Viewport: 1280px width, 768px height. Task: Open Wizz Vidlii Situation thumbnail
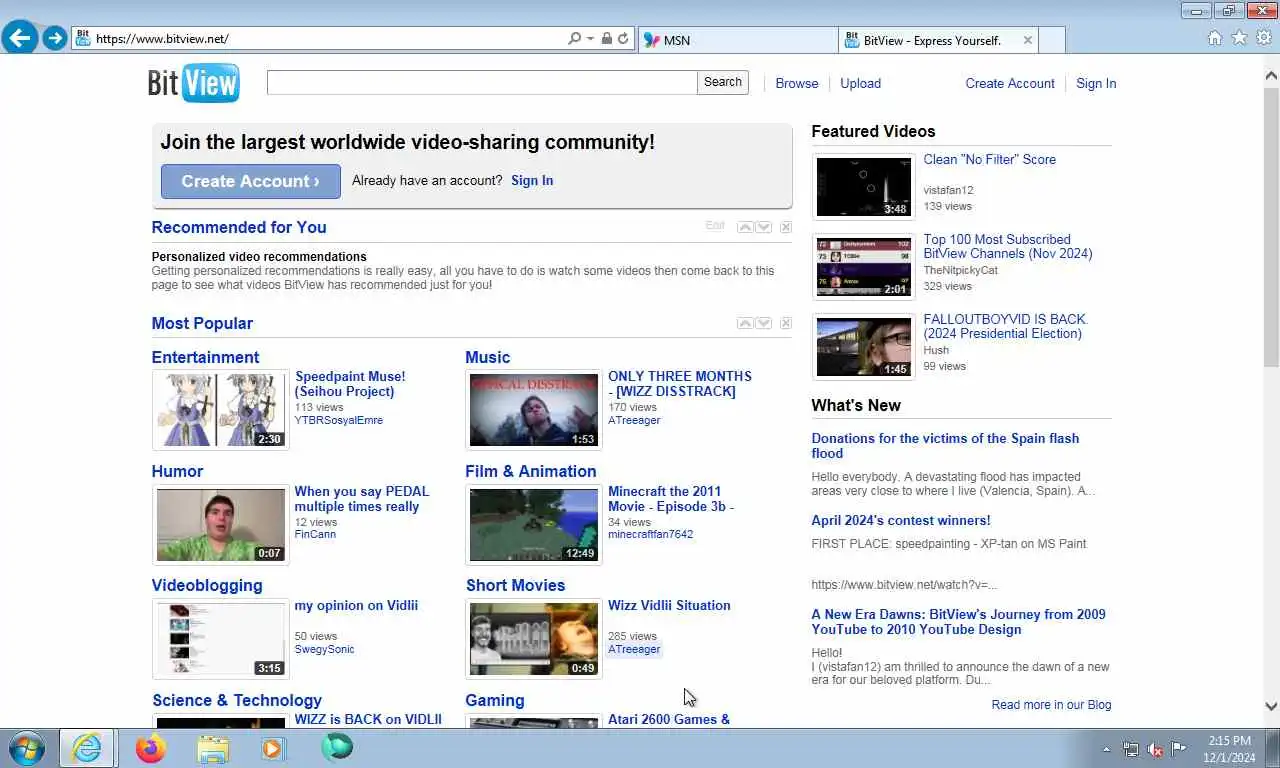(534, 639)
